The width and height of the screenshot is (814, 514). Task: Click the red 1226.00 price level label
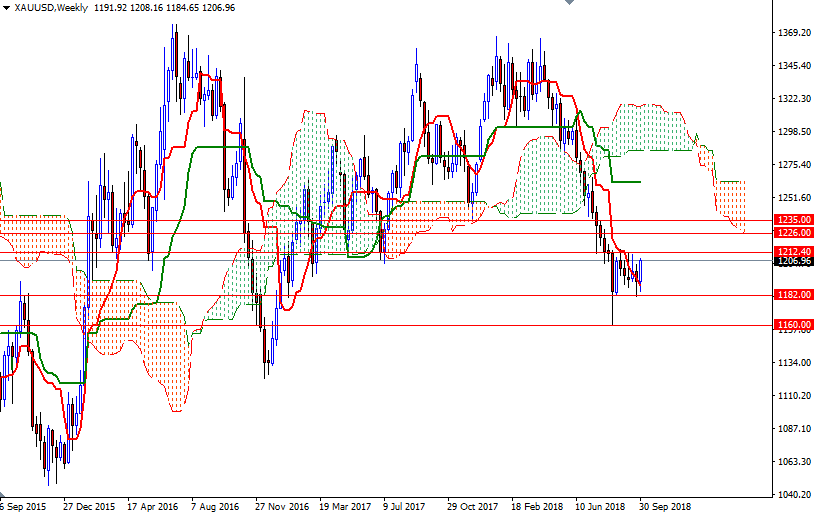[x=793, y=233]
